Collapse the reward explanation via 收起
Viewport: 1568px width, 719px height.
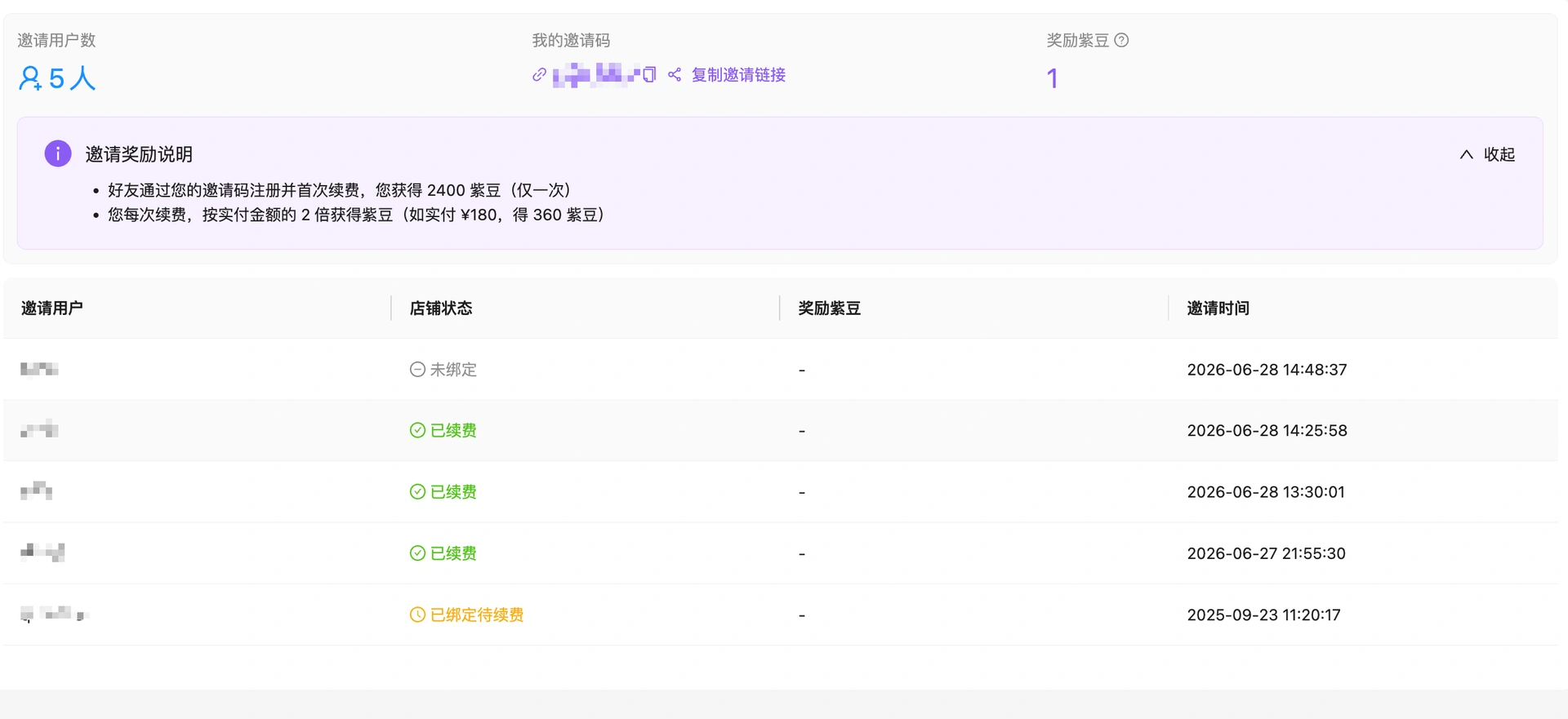click(1499, 154)
